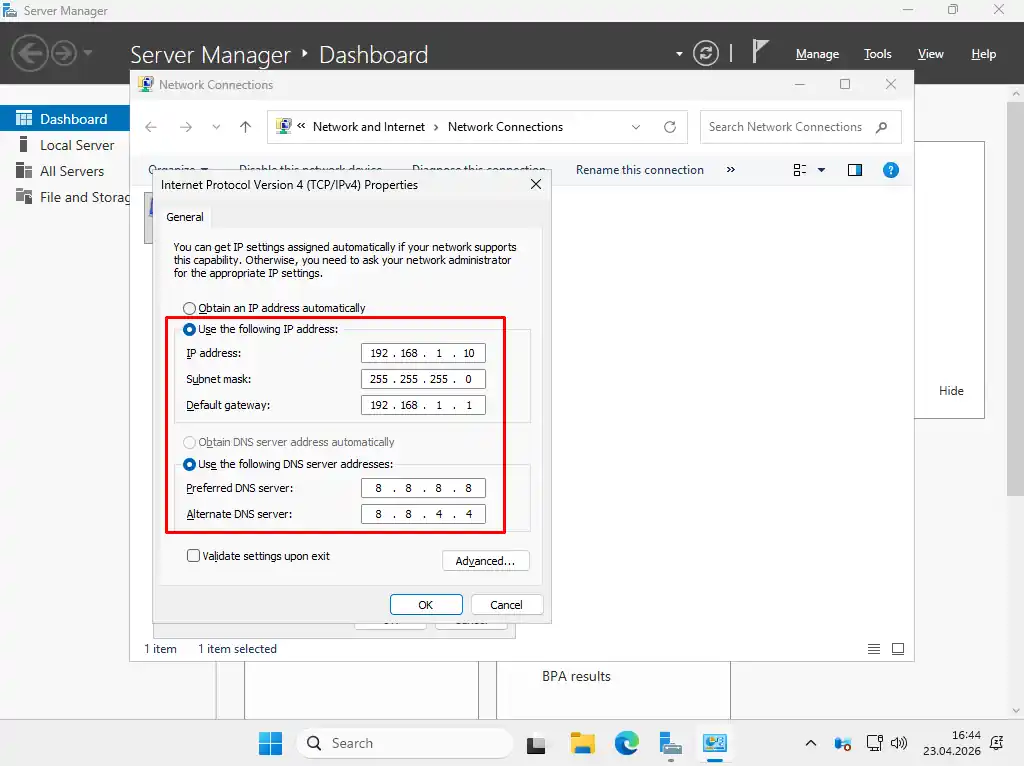Show more toolbar commands chevron
The height and width of the screenshot is (766, 1024).
pyautogui.click(x=731, y=170)
